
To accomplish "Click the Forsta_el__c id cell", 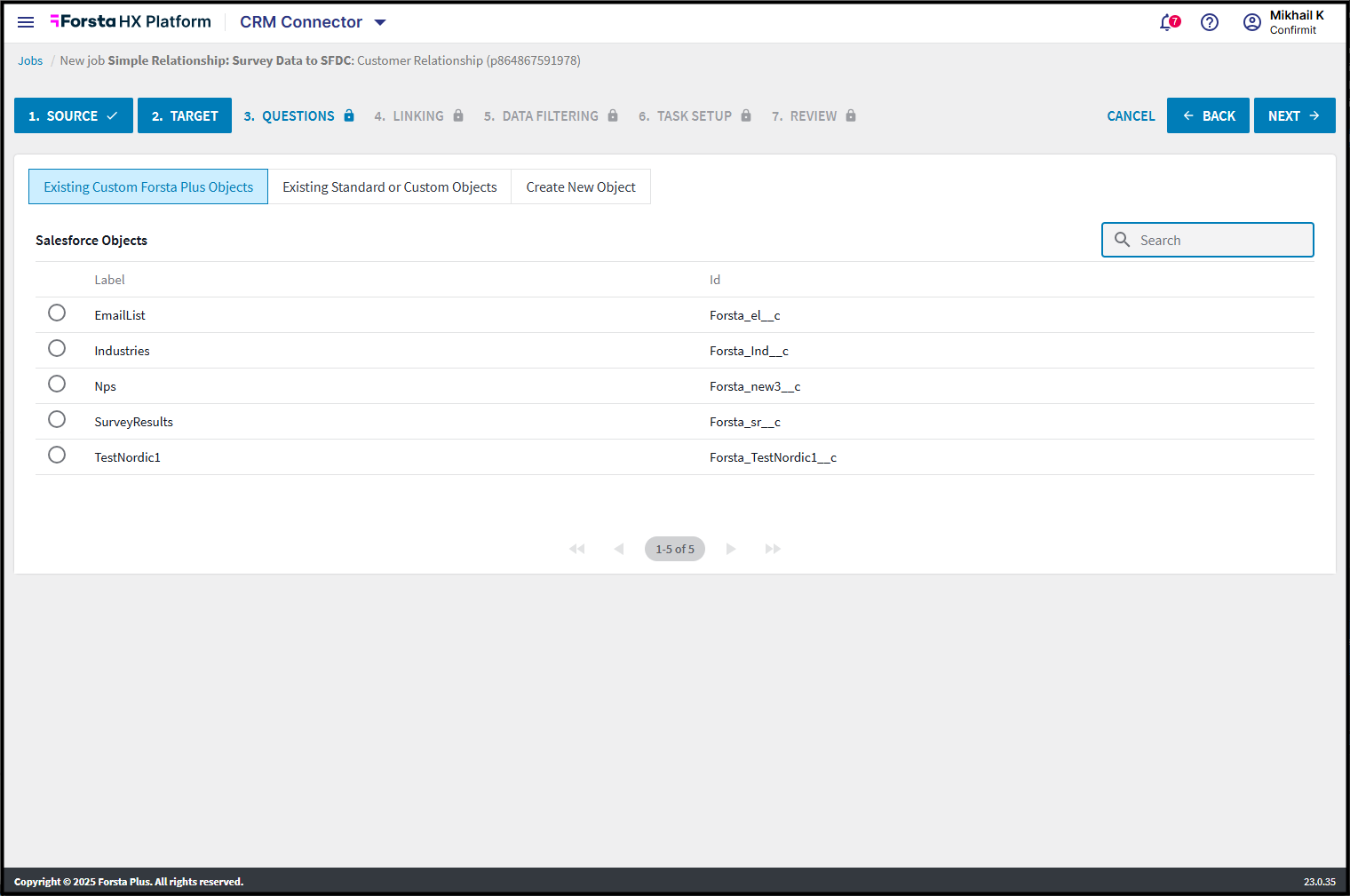I will 745,315.
